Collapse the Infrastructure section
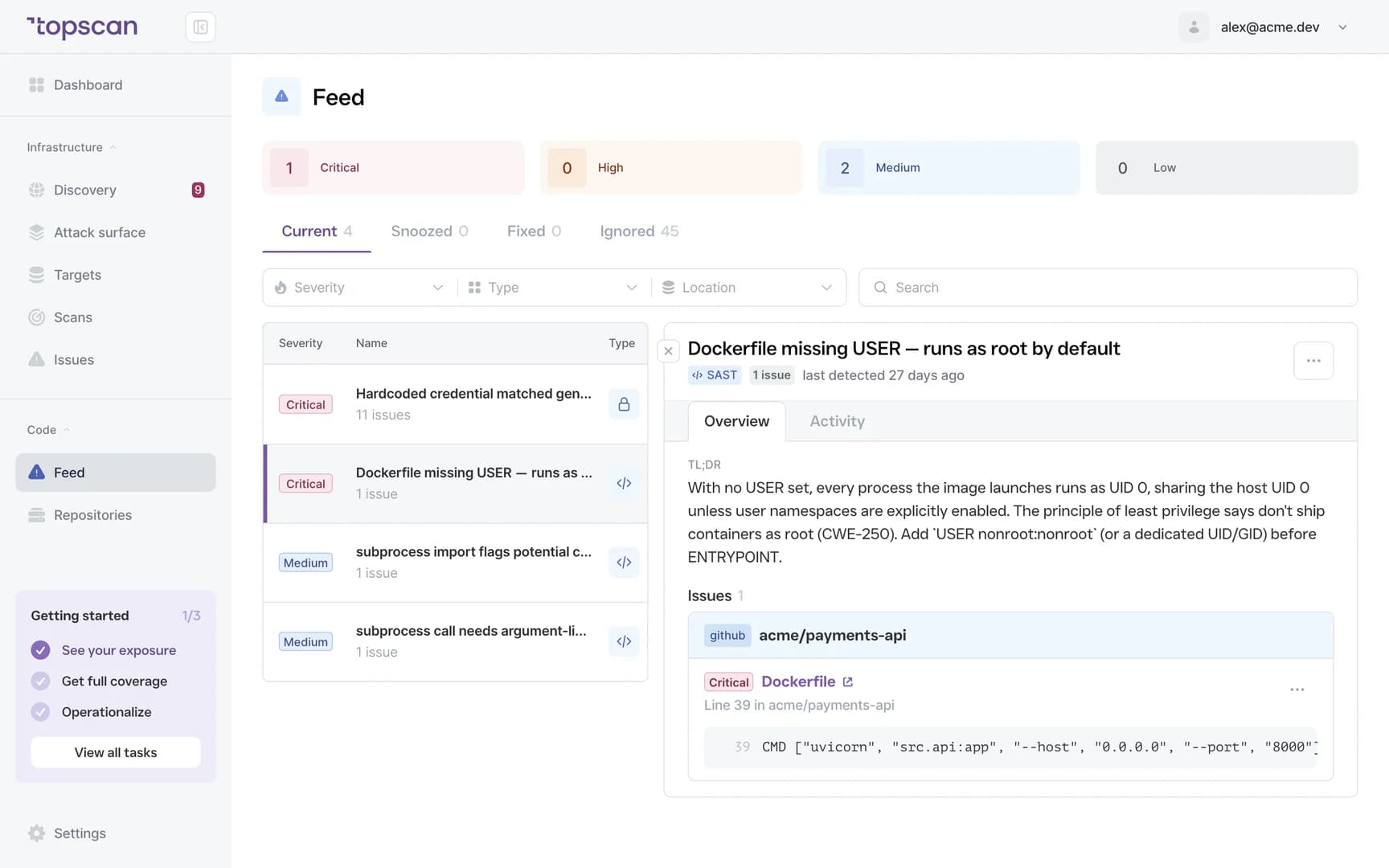1389x868 pixels. click(72, 147)
